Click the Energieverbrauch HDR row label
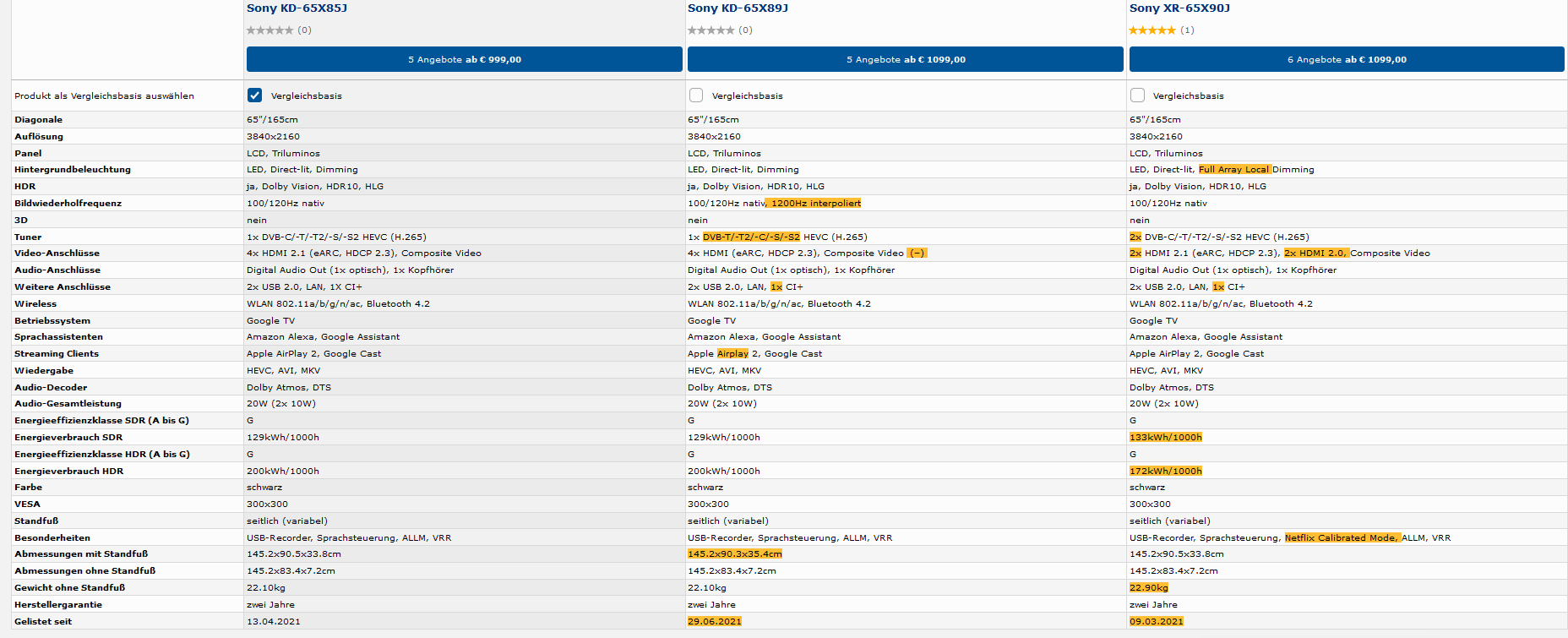The width and height of the screenshot is (1568, 638). pyautogui.click(x=68, y=472)
